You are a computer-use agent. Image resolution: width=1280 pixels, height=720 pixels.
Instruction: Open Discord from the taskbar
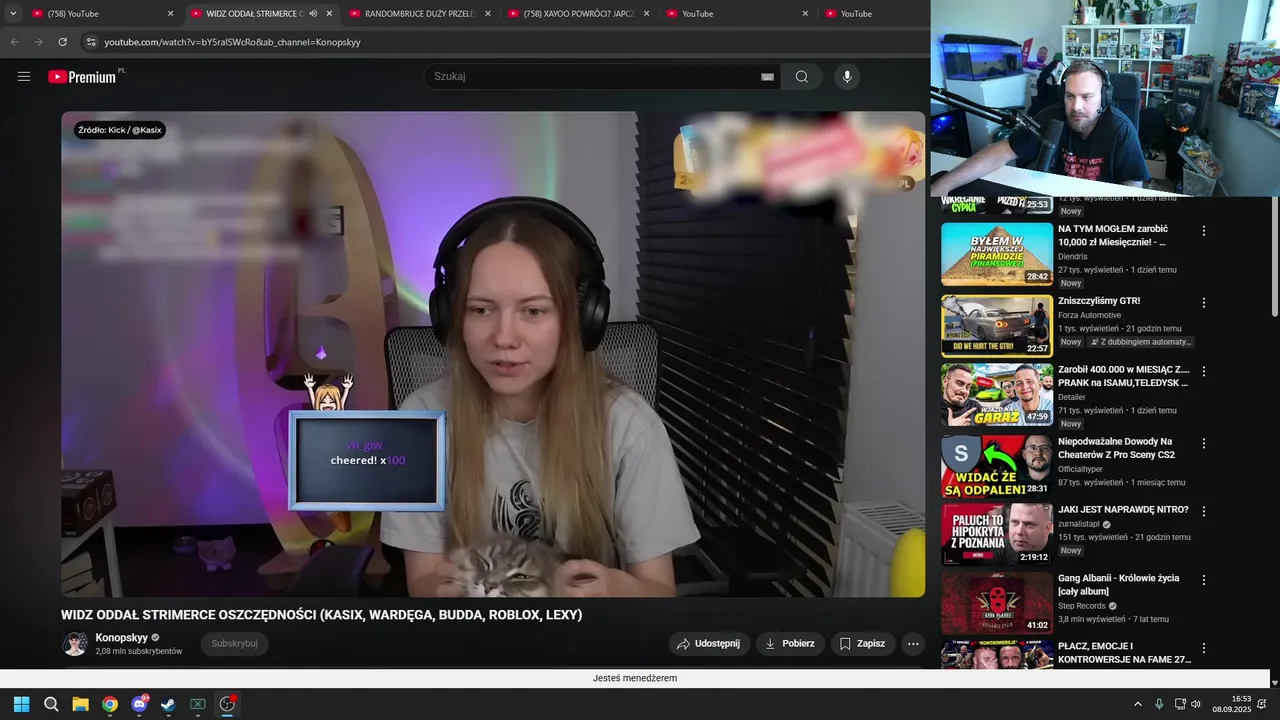pos(139,704)
